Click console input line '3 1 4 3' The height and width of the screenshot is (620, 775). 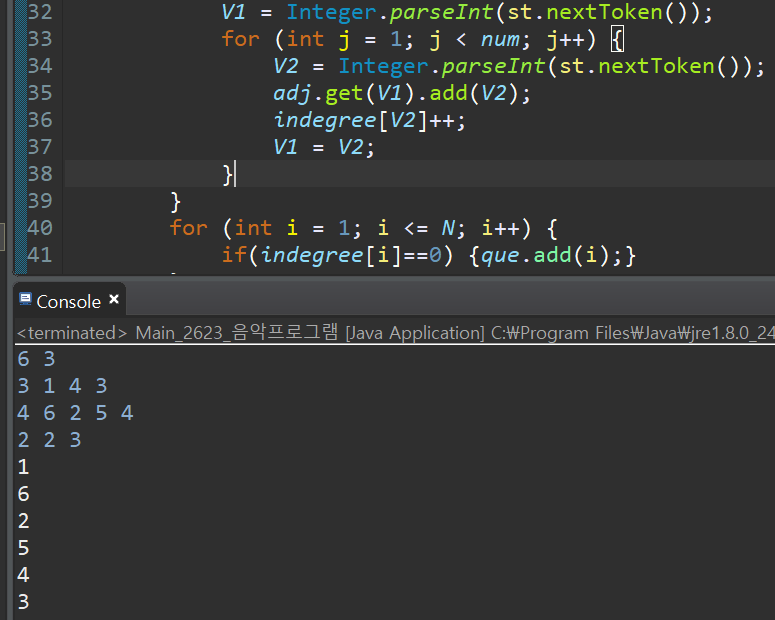62,386
